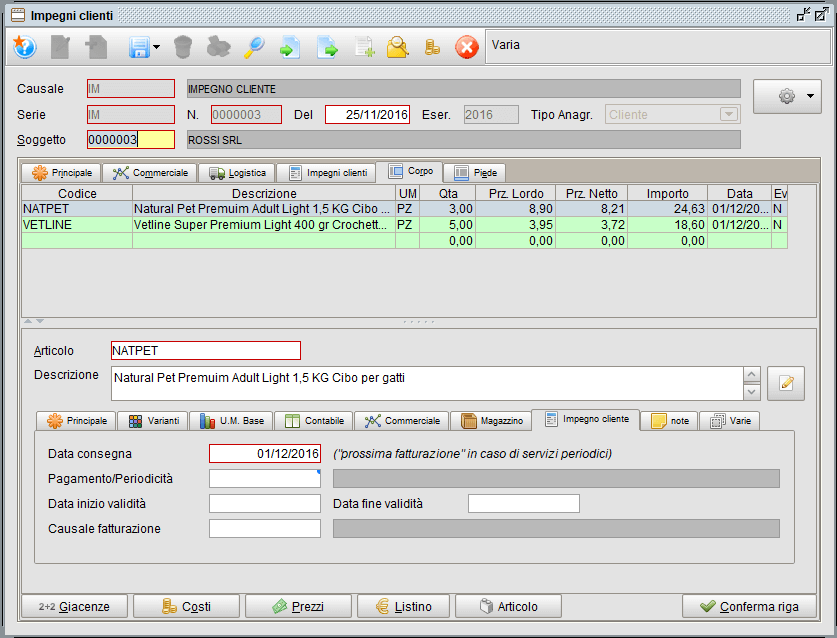Open the Logistica tab
Viewport: 837px width, 638px height.
236,173
